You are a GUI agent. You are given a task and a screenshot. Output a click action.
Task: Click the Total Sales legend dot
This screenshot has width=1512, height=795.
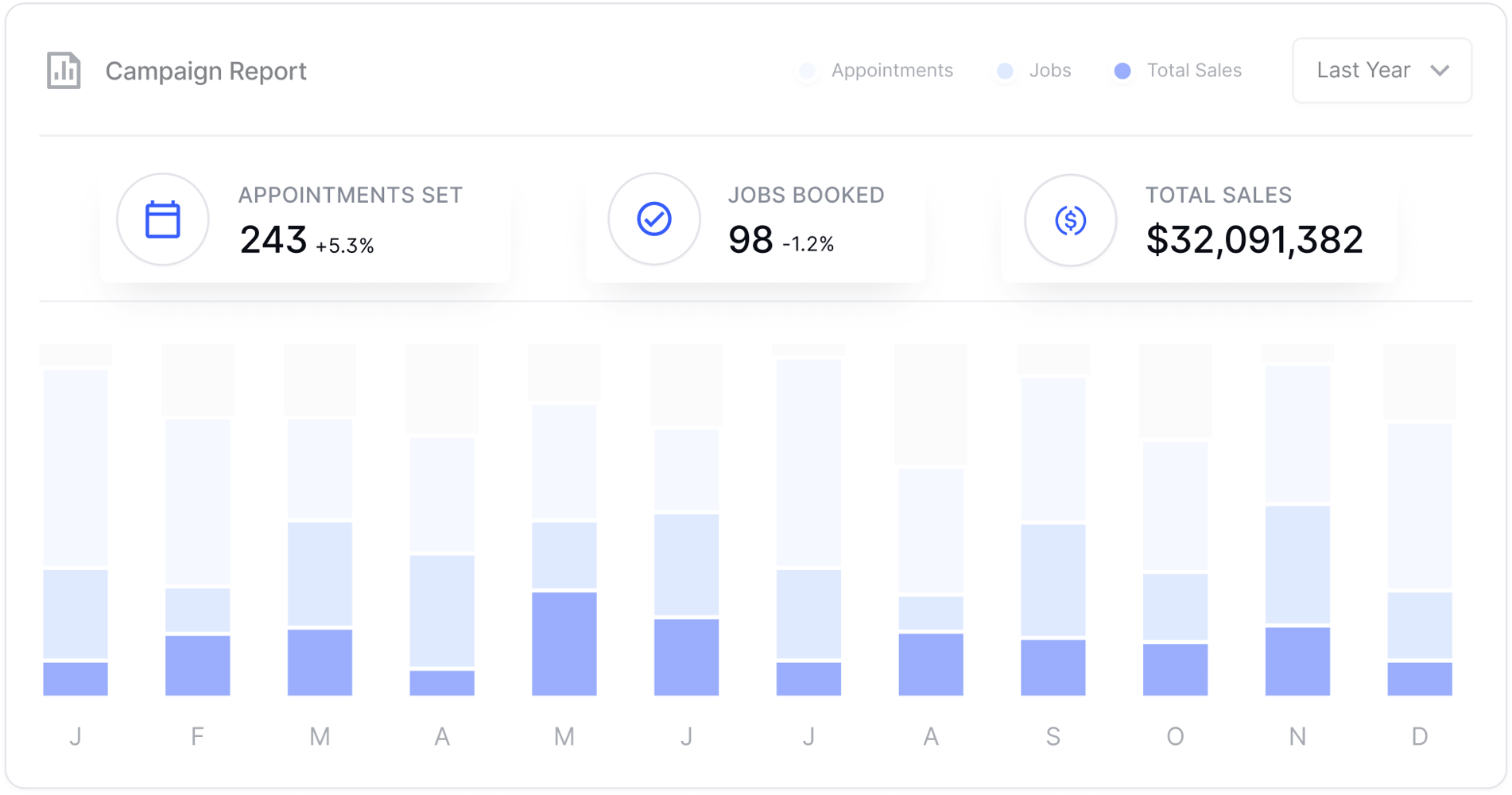[x=1122, y=71]
